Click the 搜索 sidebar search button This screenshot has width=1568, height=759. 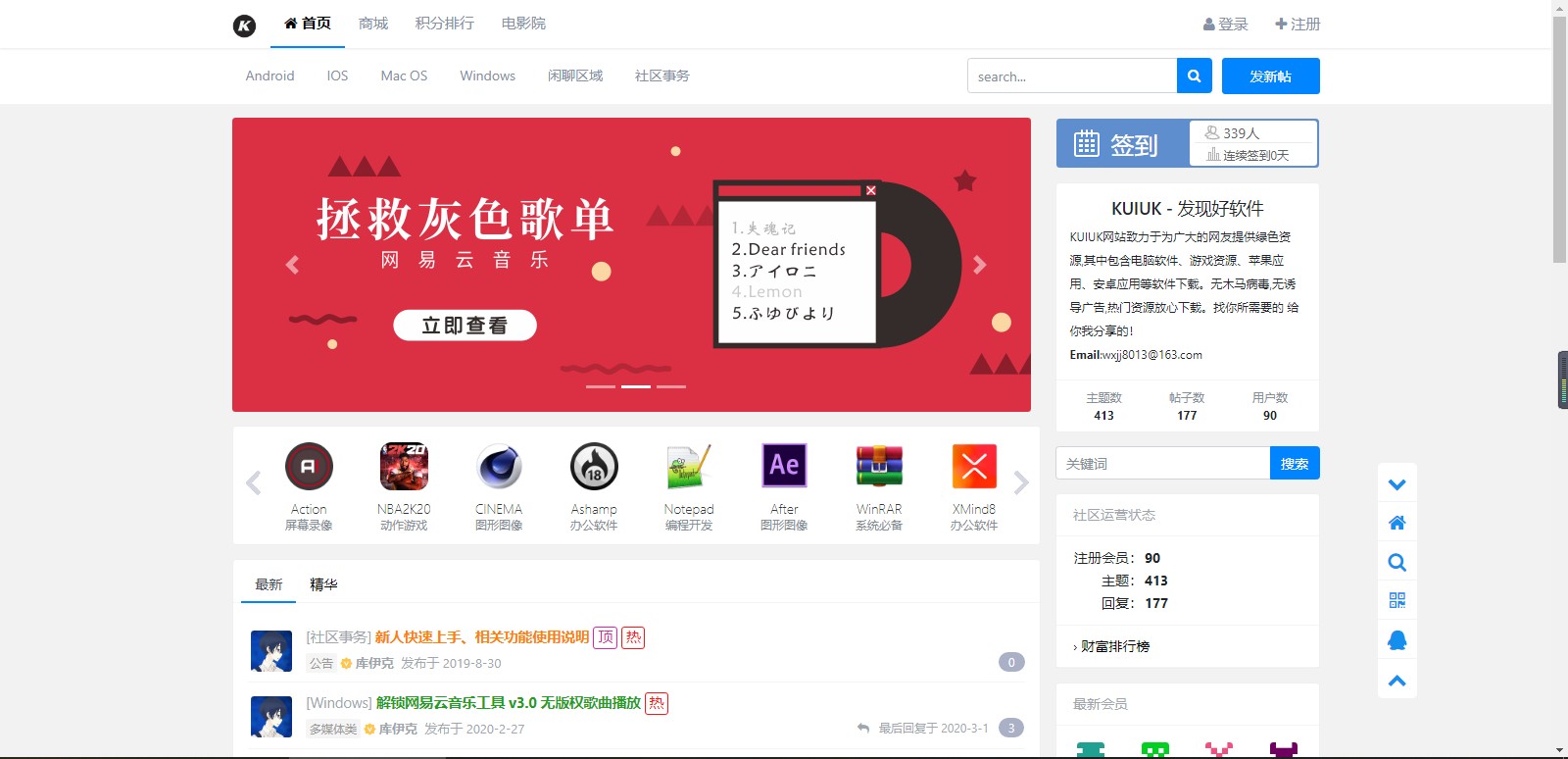(1295, 463)
